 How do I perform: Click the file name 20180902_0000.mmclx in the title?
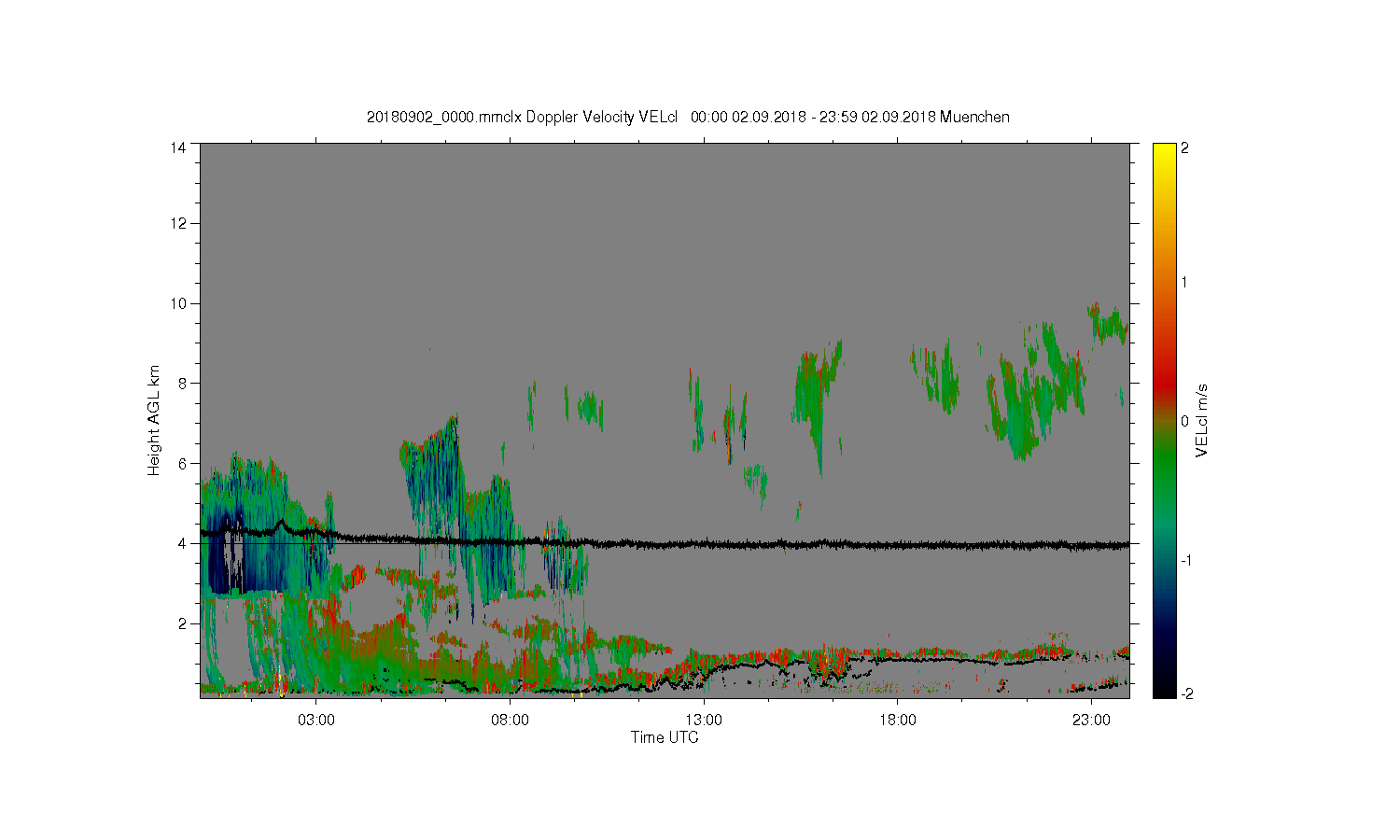444,118
